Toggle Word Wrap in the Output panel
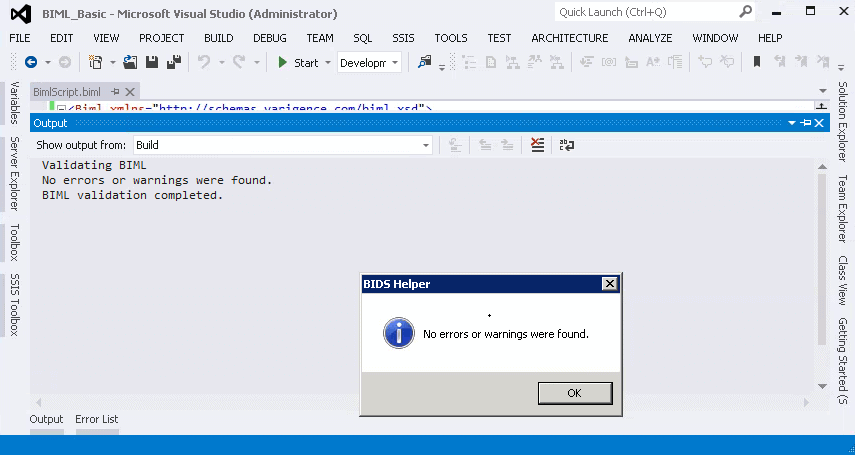The width and height of the screenshot is (855, 455). coord(567,145)
